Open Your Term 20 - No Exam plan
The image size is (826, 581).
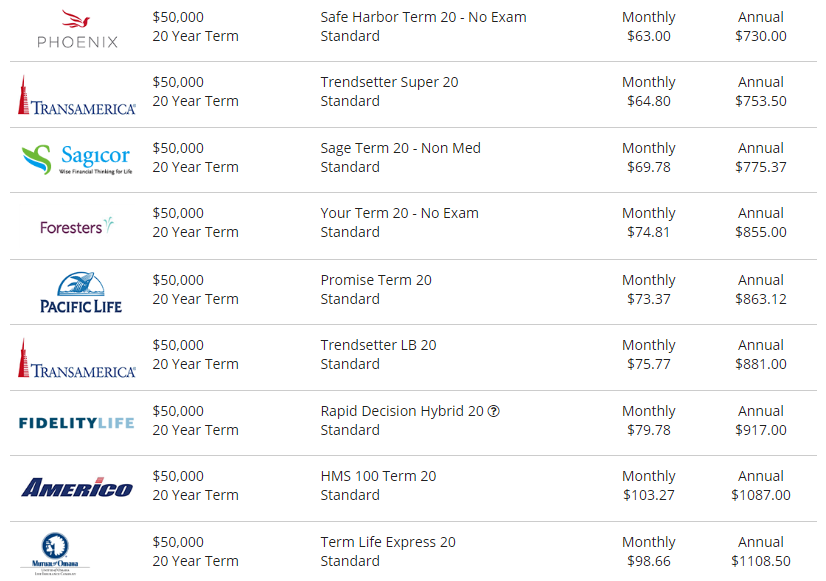pyautogui.click(x=399, y=213)
